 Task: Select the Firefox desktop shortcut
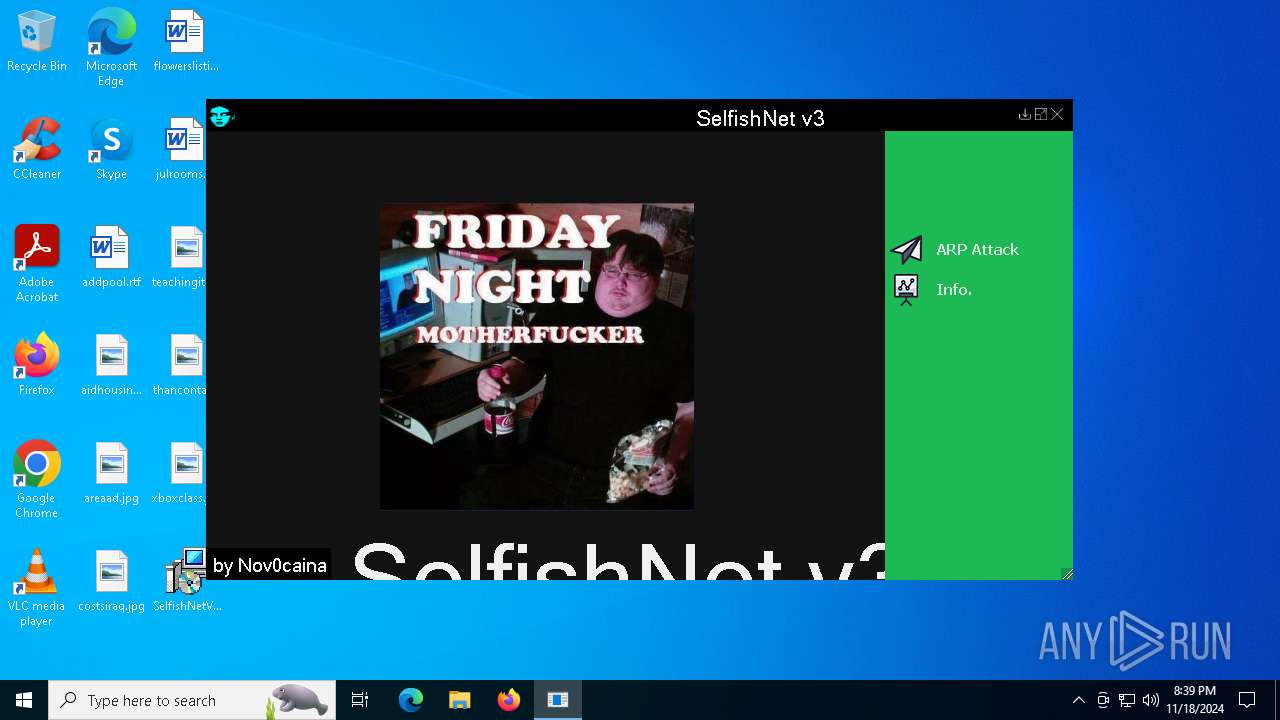(37, 366)
